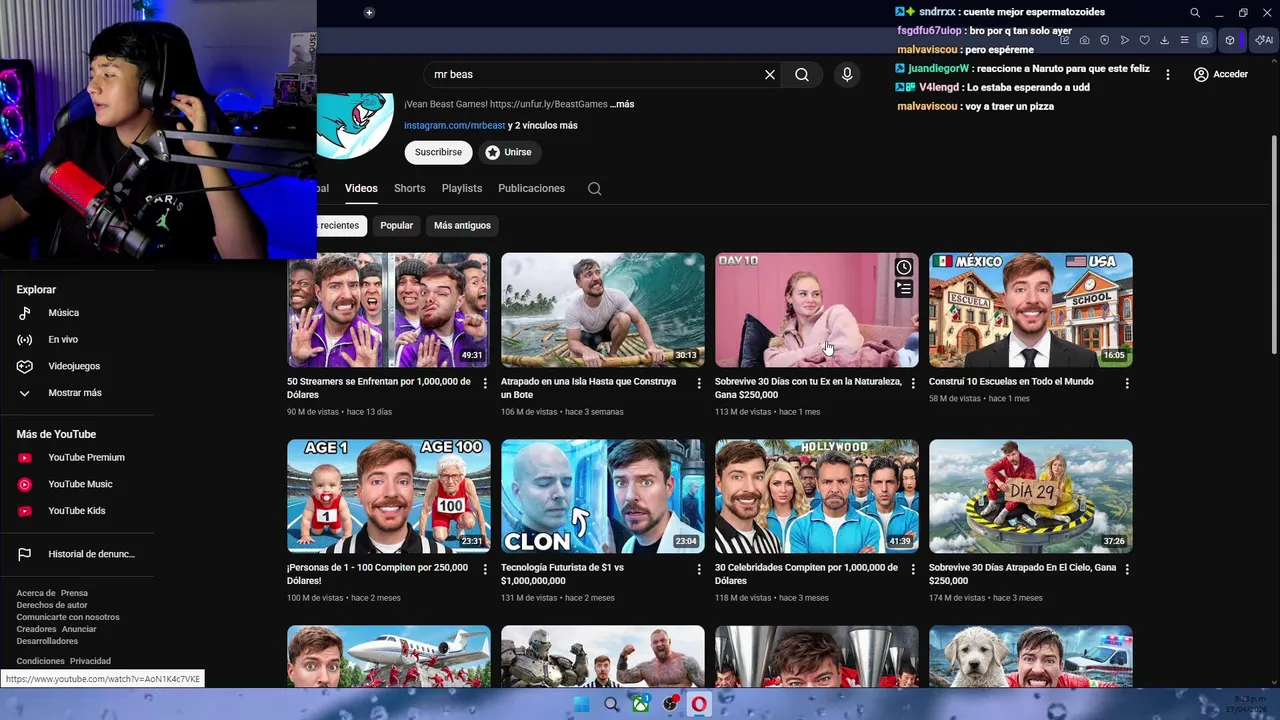This screenshot has width=1280, height=720.
Task: Select Más recientes sort chip
Action: pyautogui.click(x=340, y=225)
